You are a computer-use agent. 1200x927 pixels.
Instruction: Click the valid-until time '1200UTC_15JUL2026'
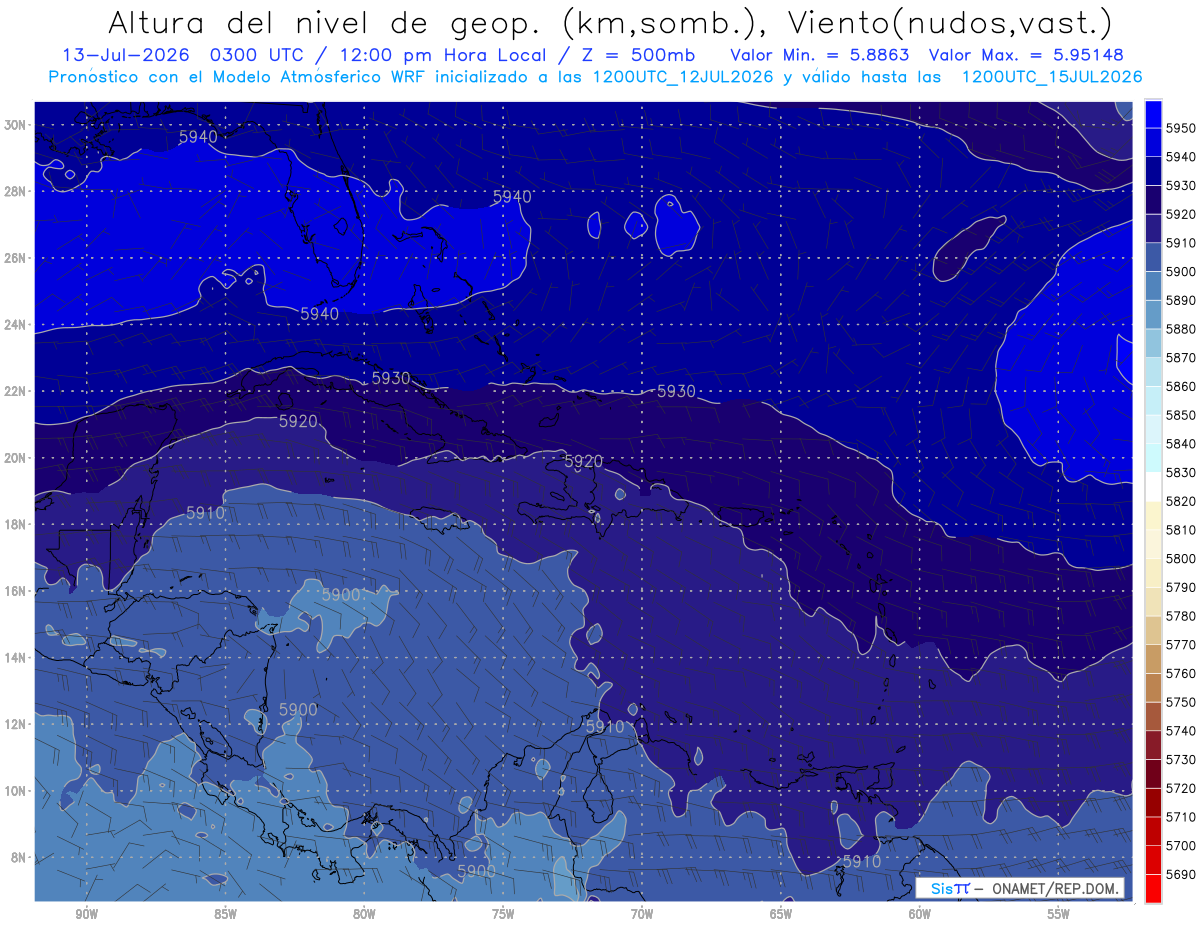pyautogui.click(x=1052, y=77)
